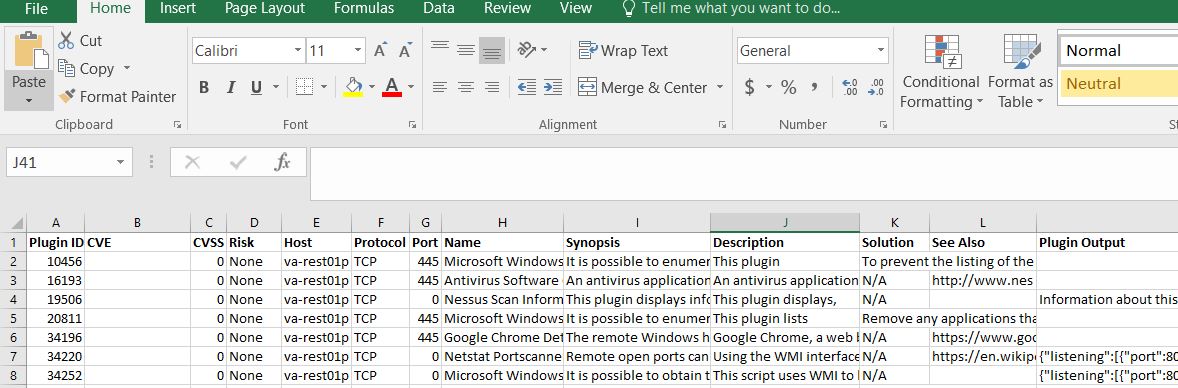Switch to the Review tab
This screenshot has height=388, width=1178.
pyautogui.click(x=508, y=9)
